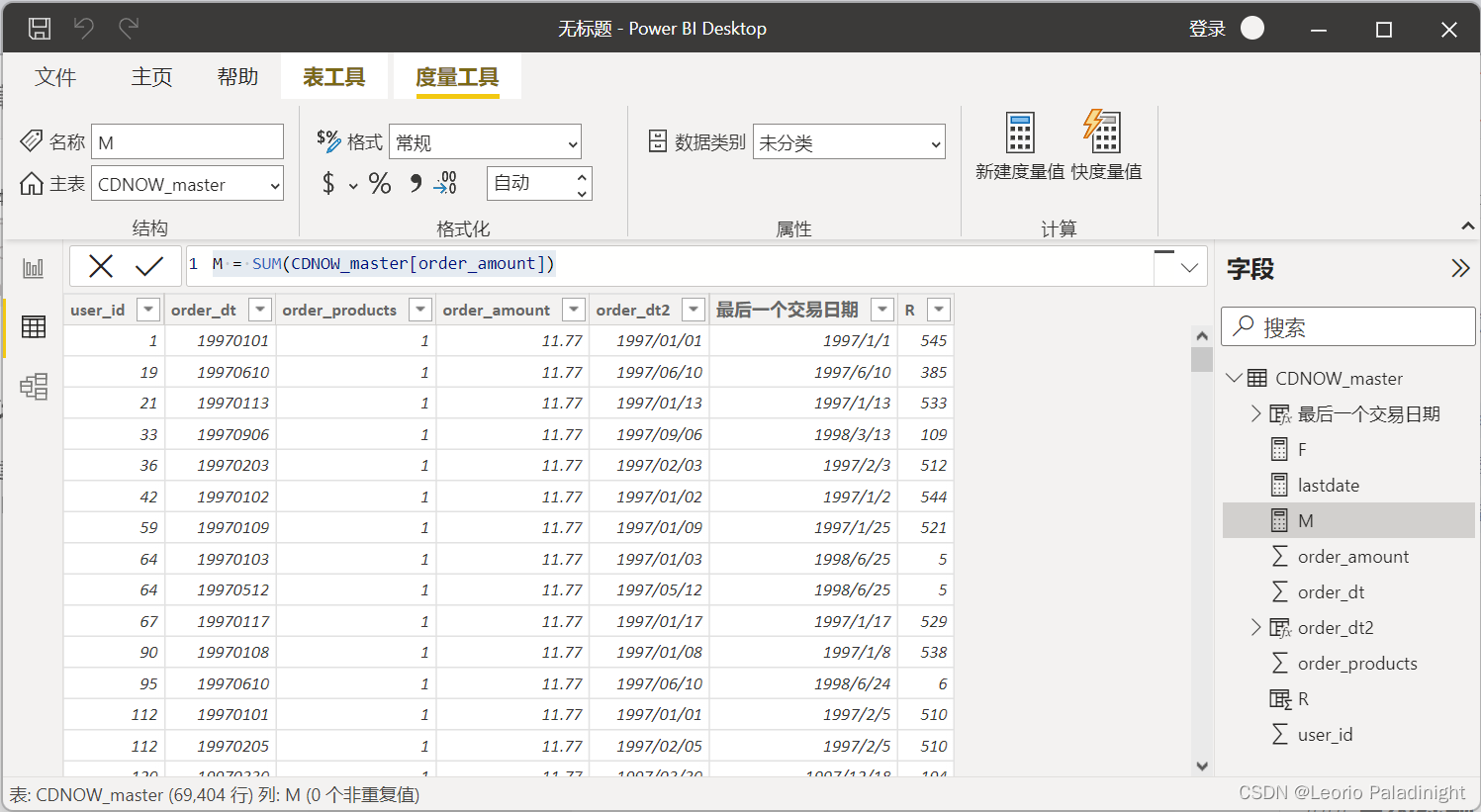Redo the last action

pyautogui.click(x=129, y=29)
